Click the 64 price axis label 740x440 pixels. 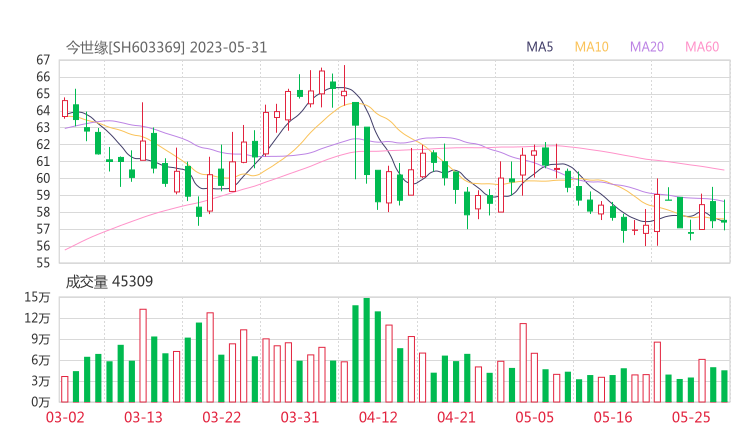43,110
